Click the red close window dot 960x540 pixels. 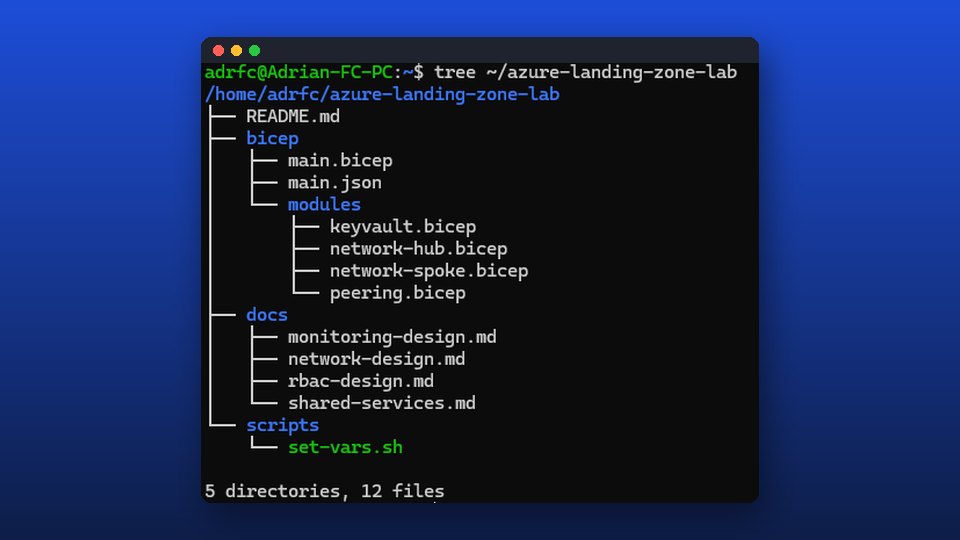point(219,50)
